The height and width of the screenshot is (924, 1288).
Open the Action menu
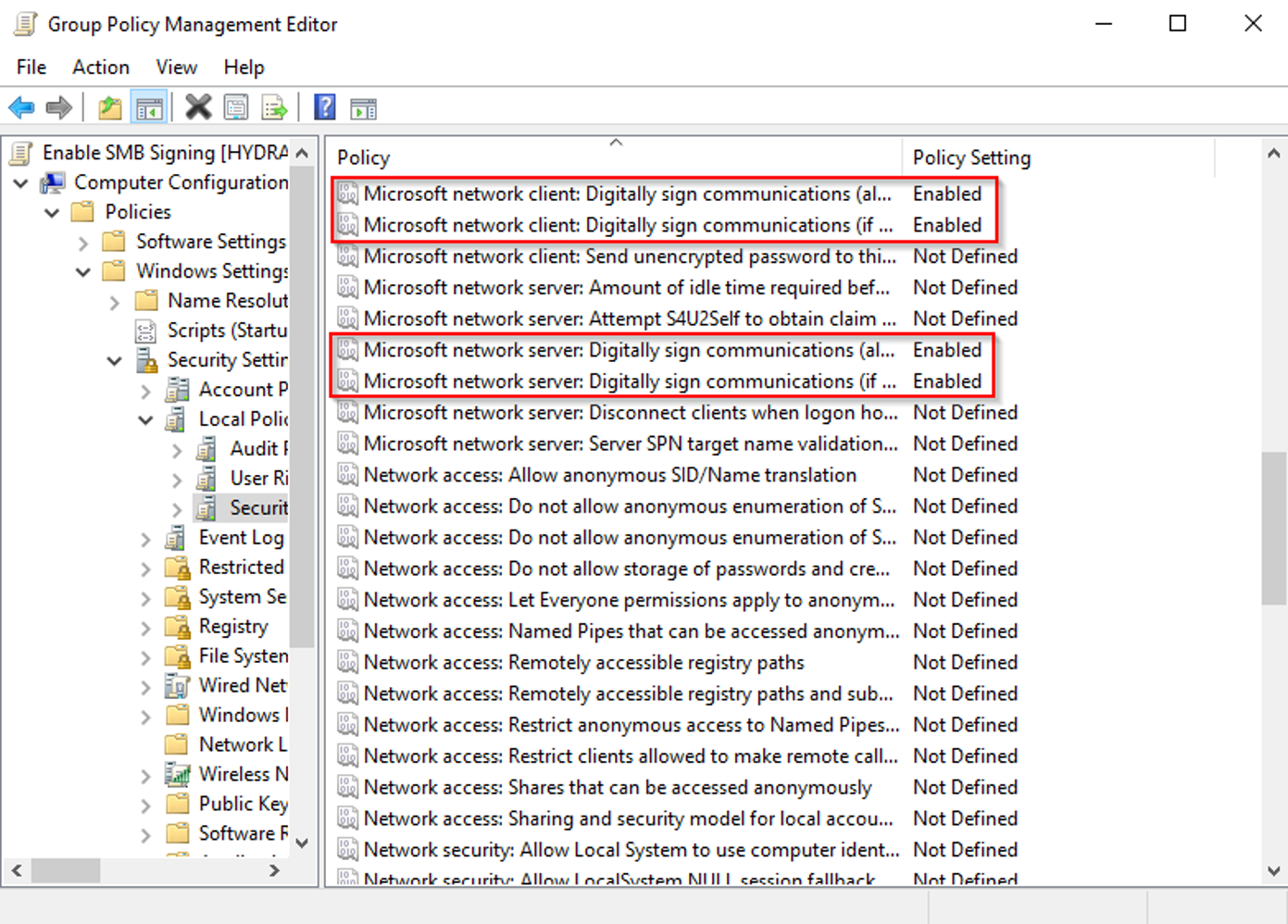[100, 67]
